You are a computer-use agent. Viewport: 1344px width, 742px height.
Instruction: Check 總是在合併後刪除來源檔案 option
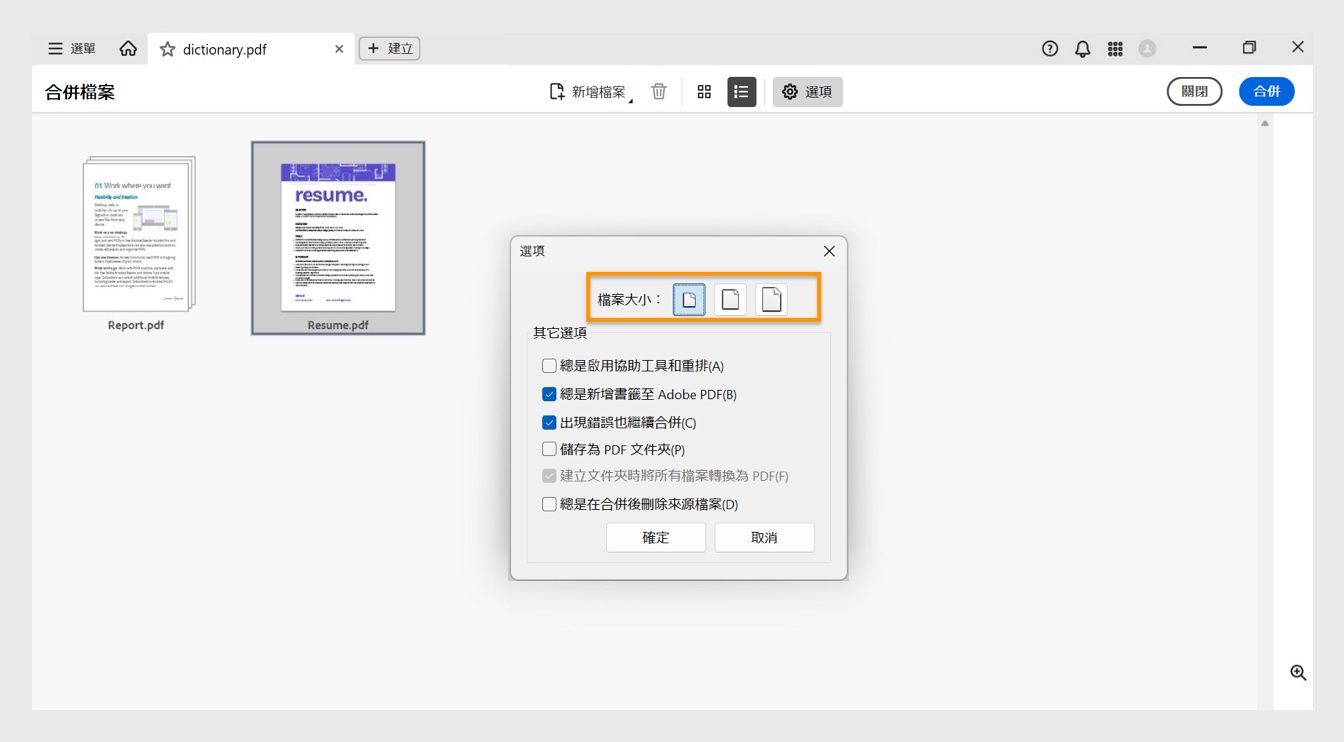(549, 504)
